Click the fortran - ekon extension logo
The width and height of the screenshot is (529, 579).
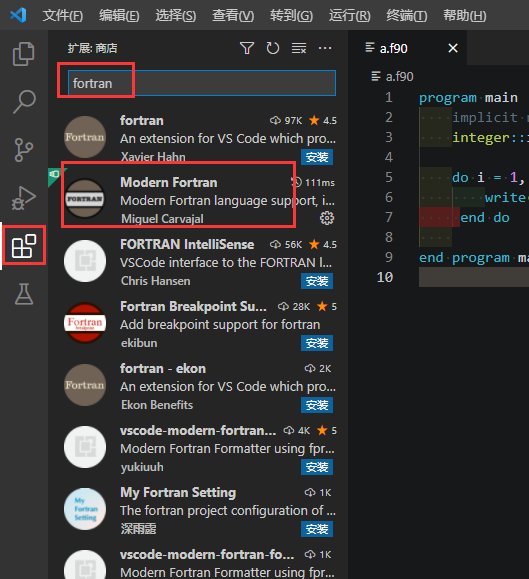point(85,385)
